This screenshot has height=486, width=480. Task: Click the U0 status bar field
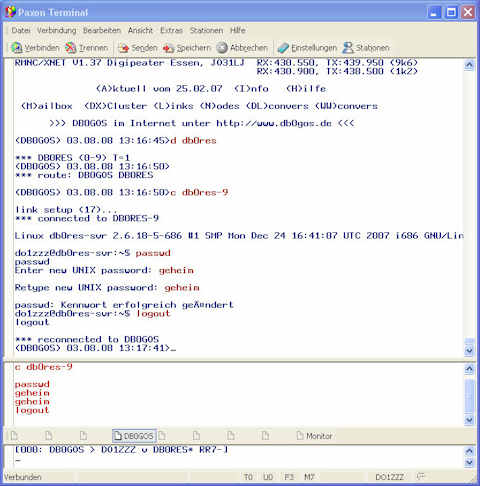pyautogui.click(x=268, y=477)
